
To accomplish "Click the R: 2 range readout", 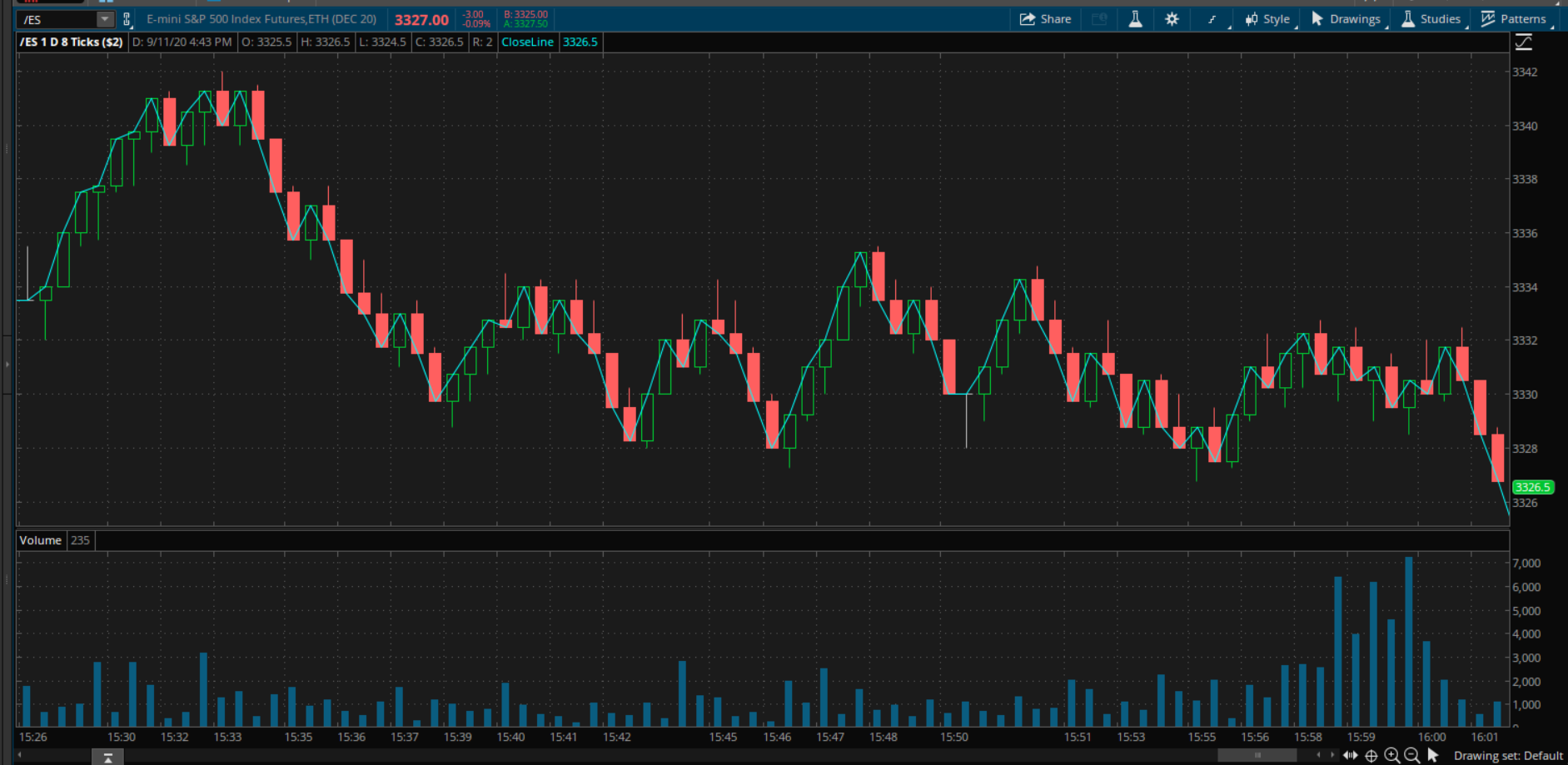I will click(483, 42).
